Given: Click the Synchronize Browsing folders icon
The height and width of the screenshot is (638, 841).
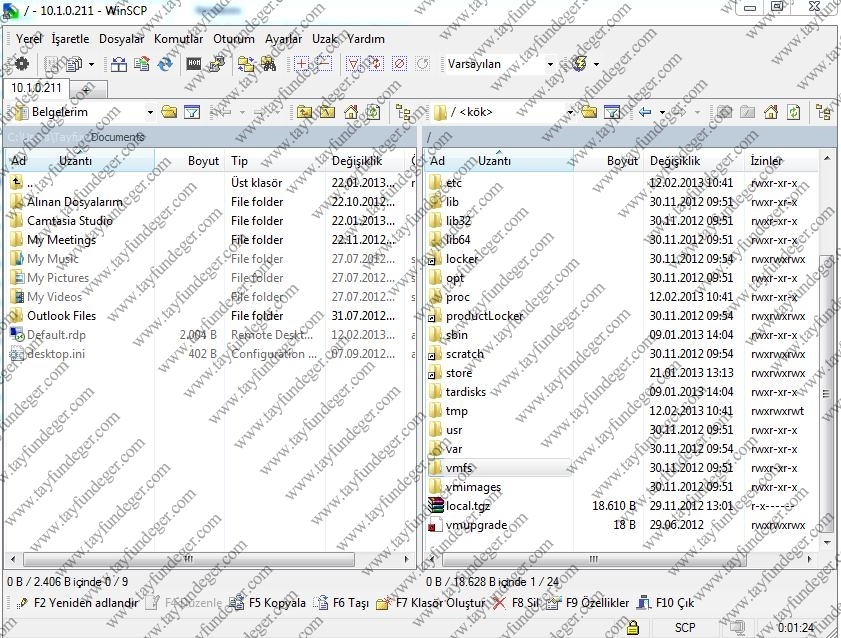Looking at the screenshot, I should tap(246, 64).
